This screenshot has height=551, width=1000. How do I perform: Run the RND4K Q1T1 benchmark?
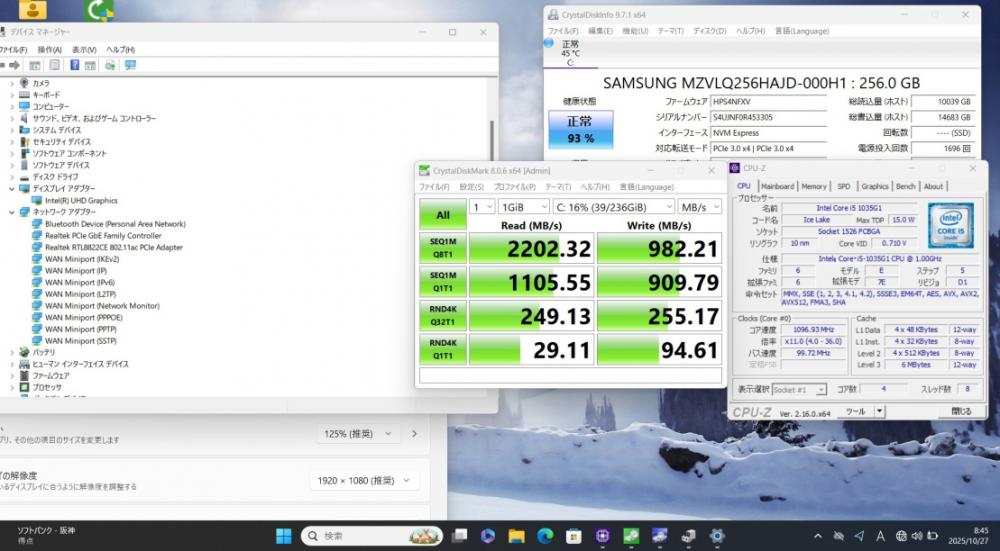point(443,349)
